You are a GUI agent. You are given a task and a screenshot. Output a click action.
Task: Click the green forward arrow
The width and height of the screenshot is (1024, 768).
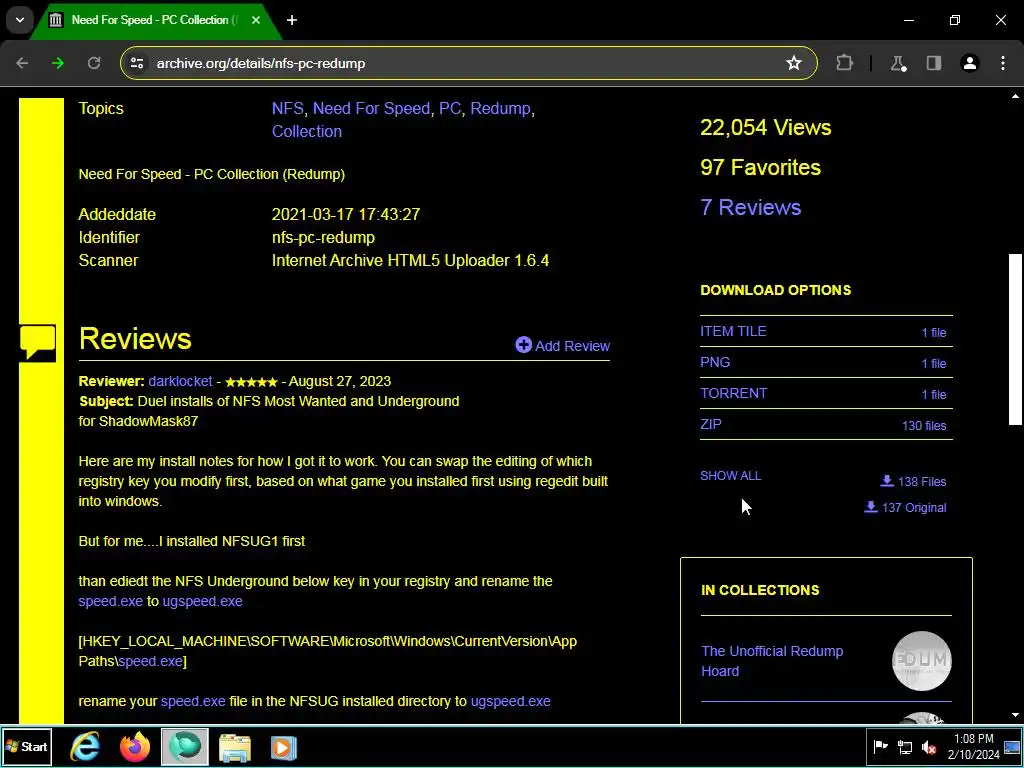pos(58,63)
